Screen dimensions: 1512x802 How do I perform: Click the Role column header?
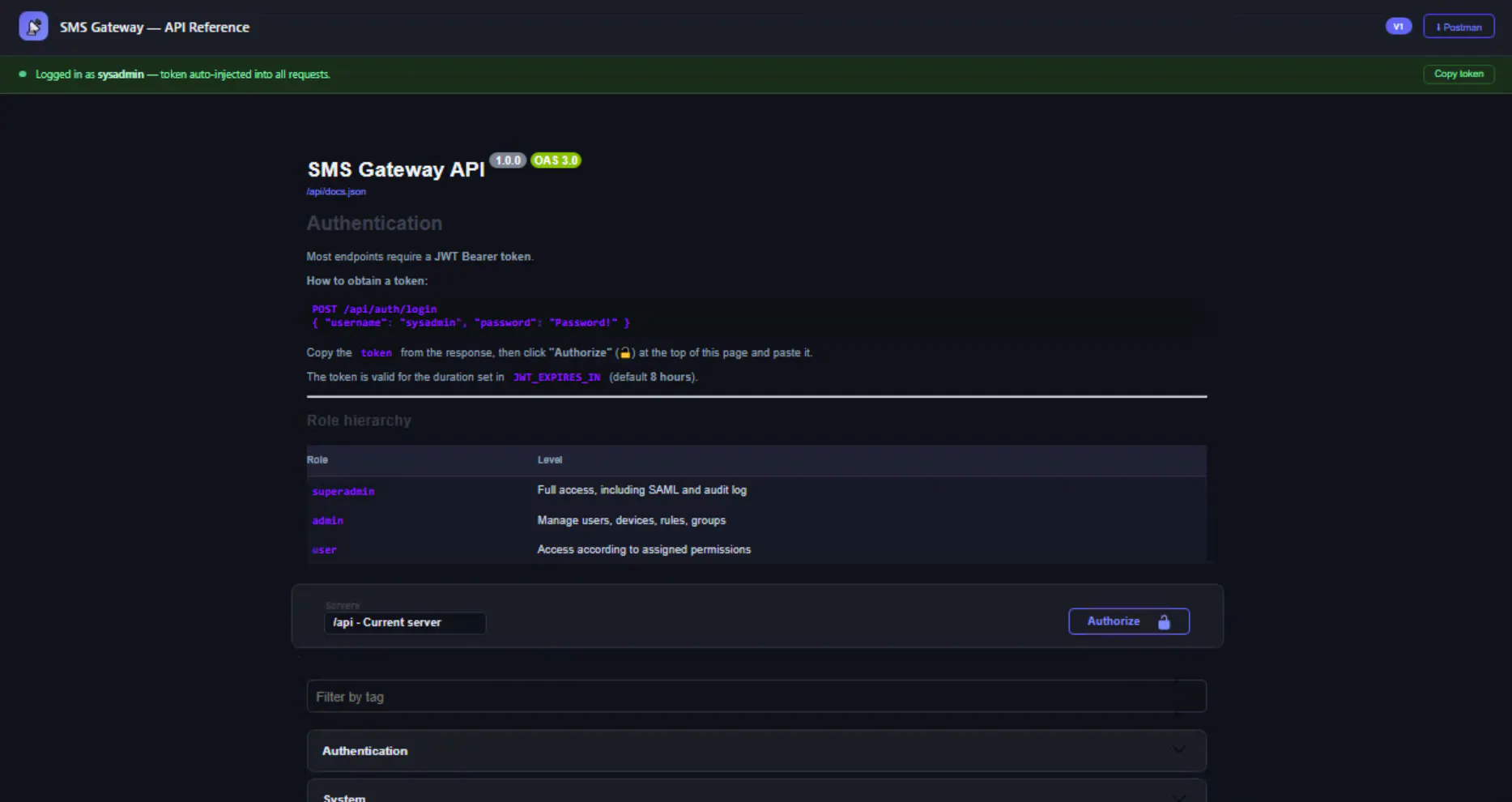pos(317,460)
